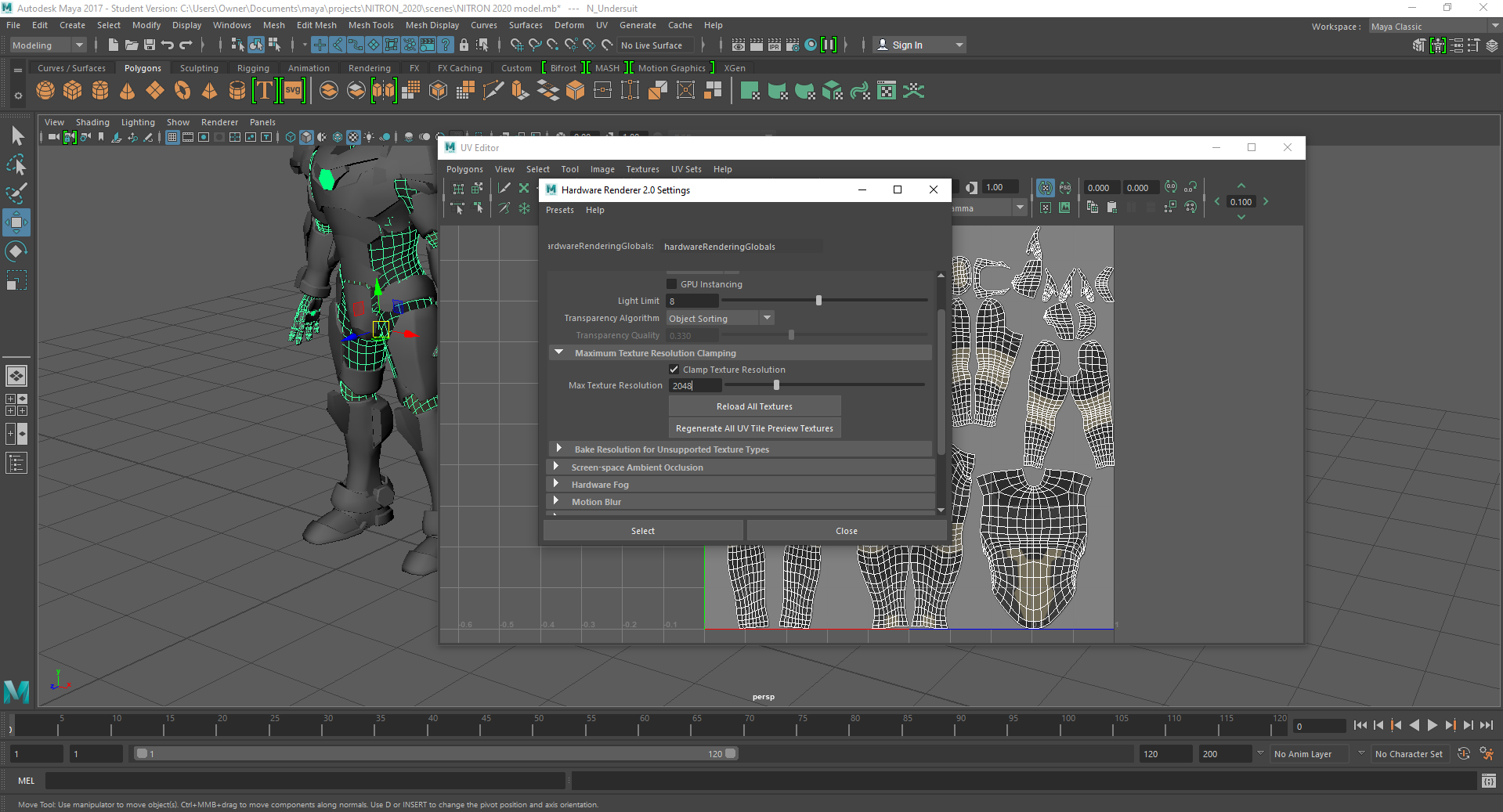Click the Reload All Textures button

click(753, 406)
